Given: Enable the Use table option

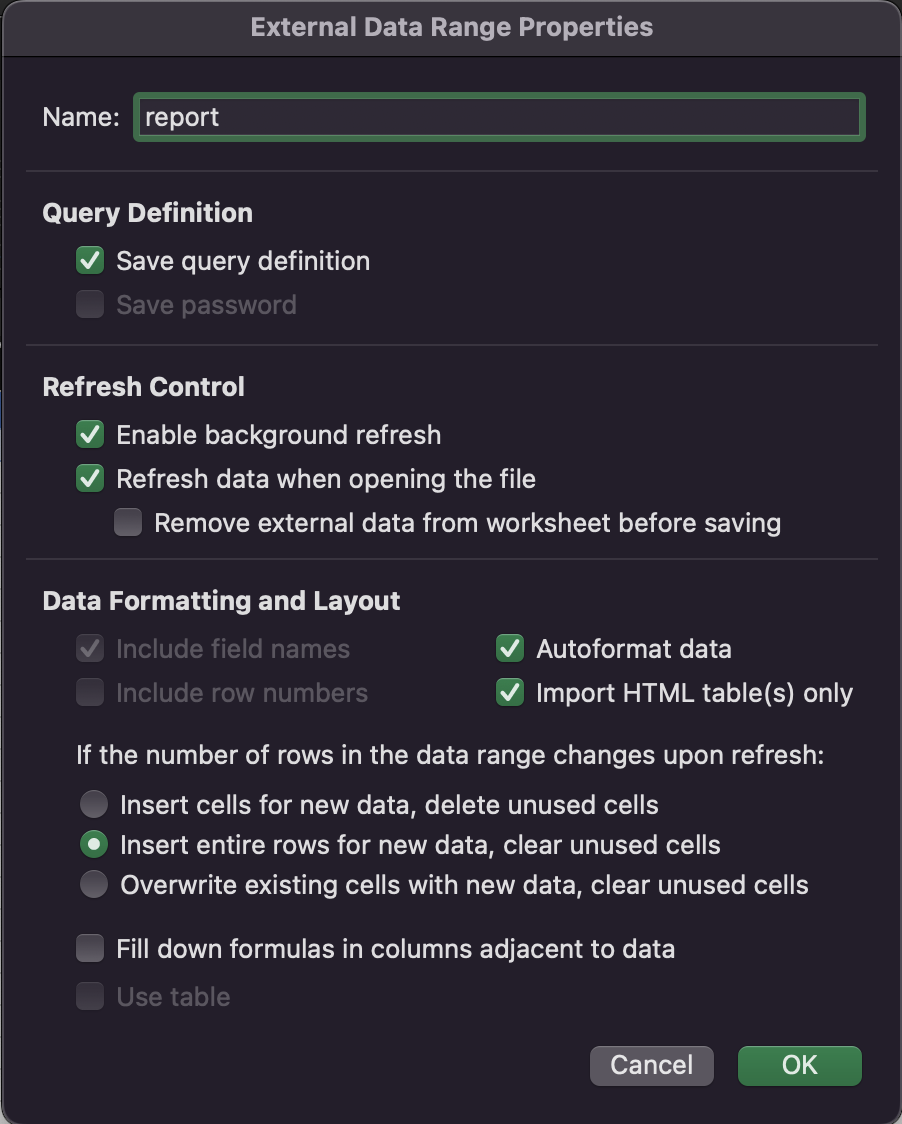Looking at the screenshot, I should click(x=89, y=995).
